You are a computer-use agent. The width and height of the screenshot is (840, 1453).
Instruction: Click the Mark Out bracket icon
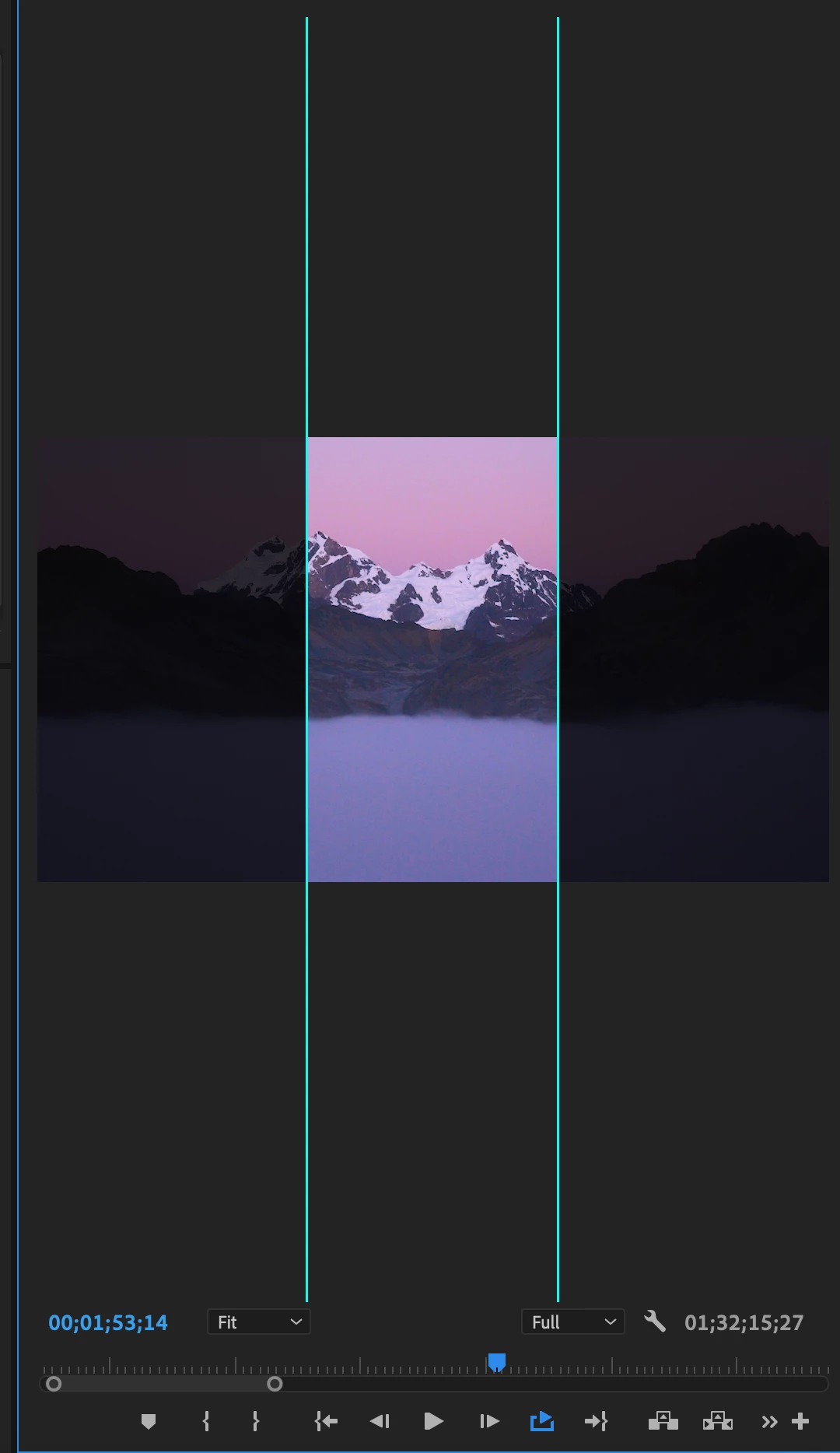click(x=255, y=1422)
